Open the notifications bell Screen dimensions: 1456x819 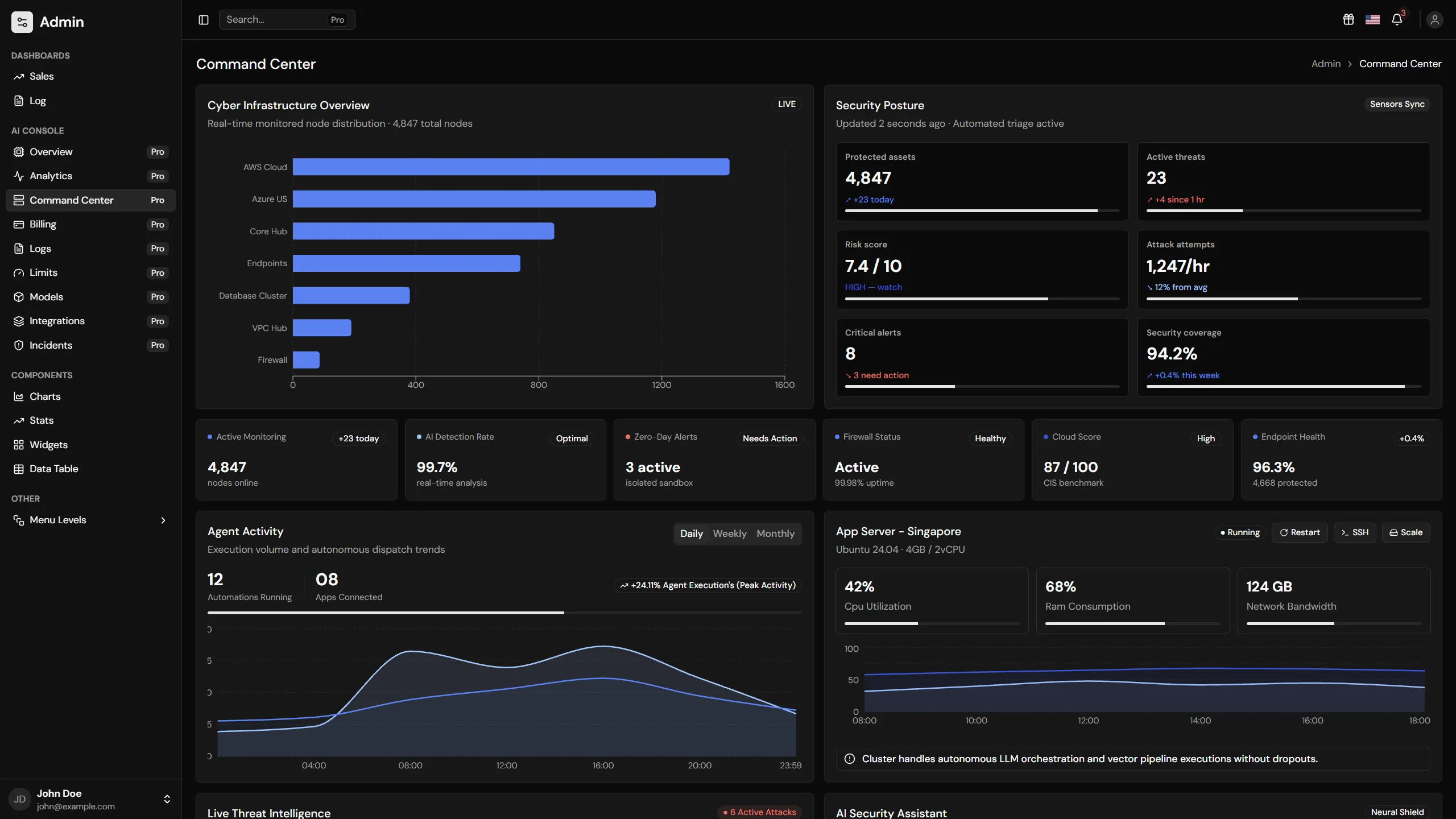(x=1397, y=20)
